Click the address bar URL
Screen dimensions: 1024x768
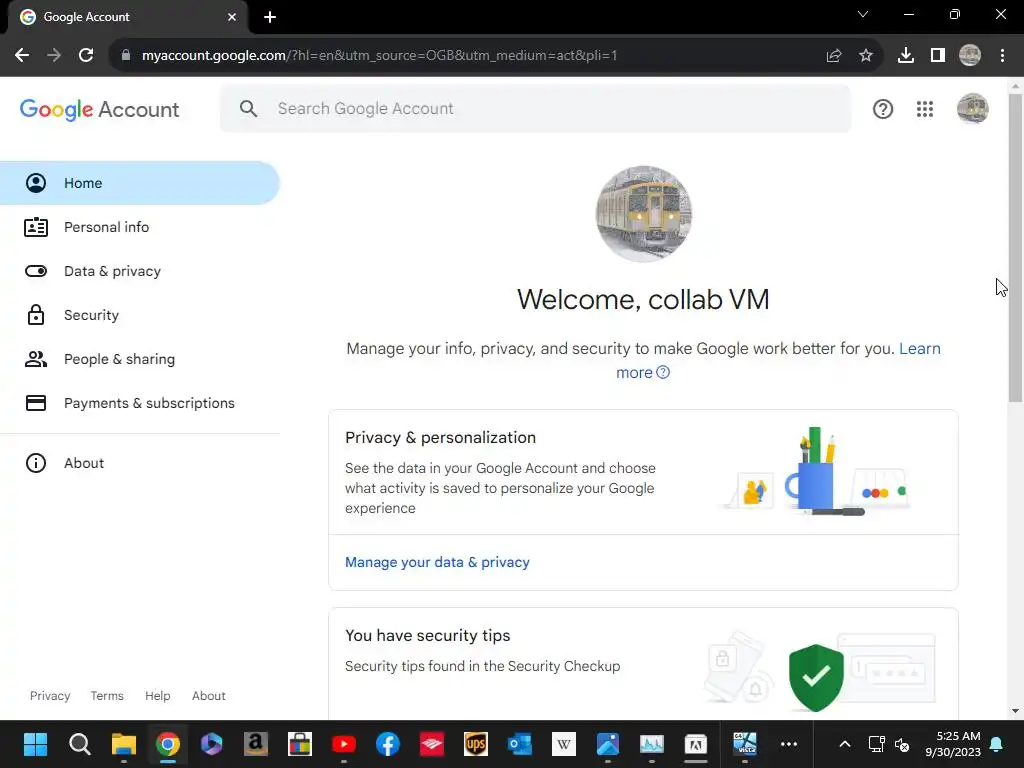(379, 56)
